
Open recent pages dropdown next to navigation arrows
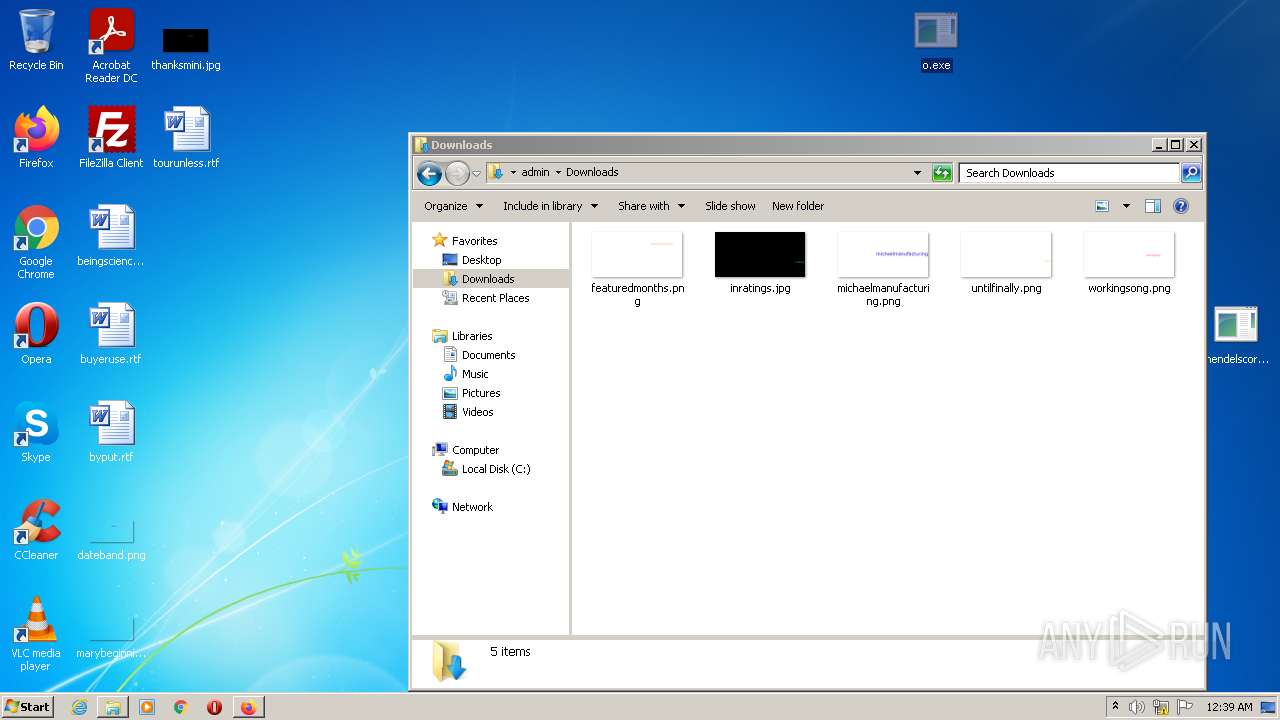point(477,173)
